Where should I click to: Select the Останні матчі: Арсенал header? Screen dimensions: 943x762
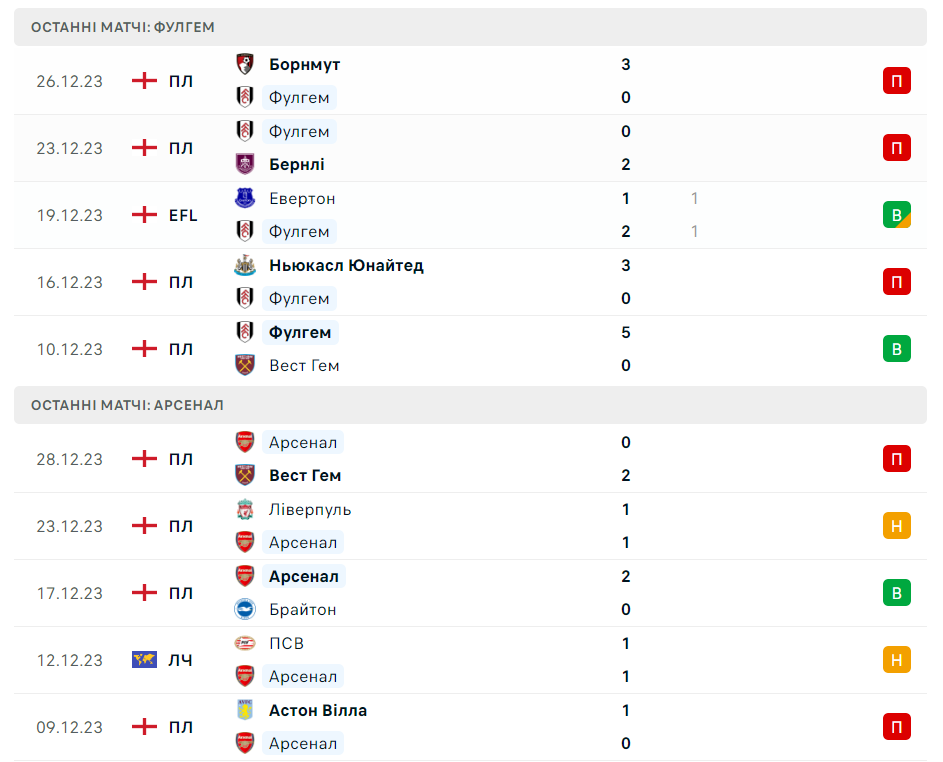coord(127,405)
